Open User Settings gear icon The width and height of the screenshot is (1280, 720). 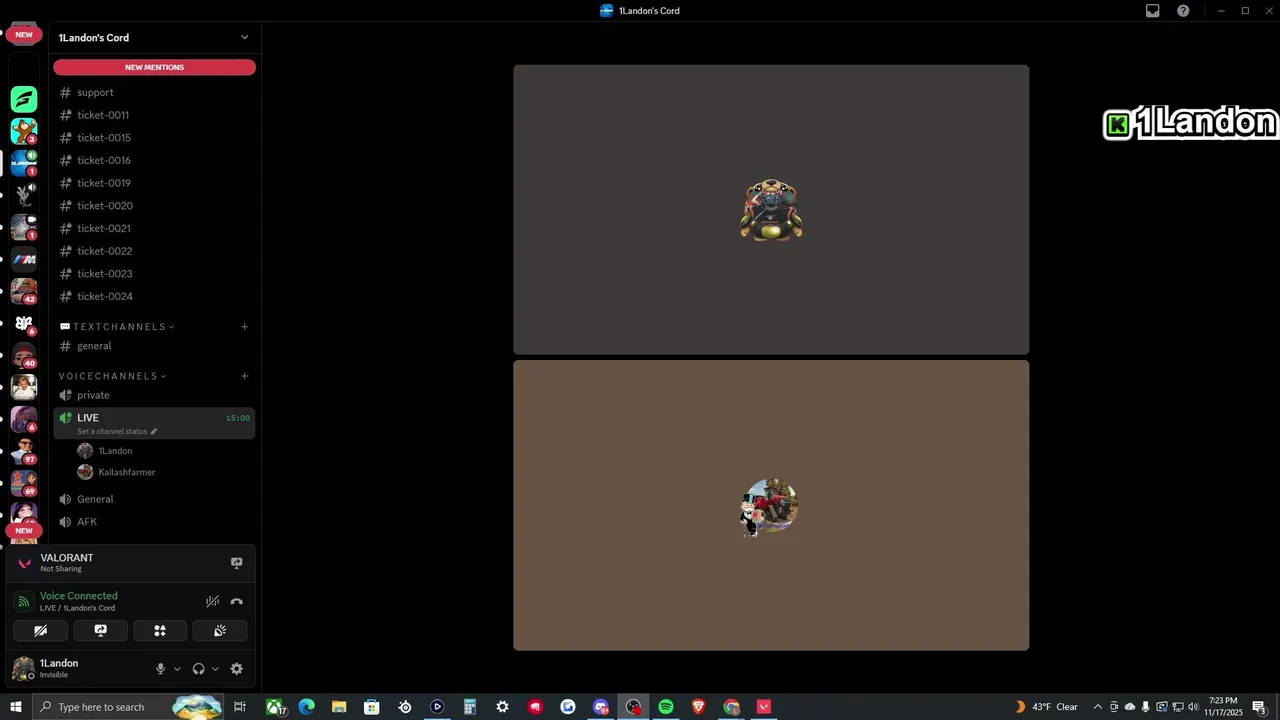pos(237,669)
